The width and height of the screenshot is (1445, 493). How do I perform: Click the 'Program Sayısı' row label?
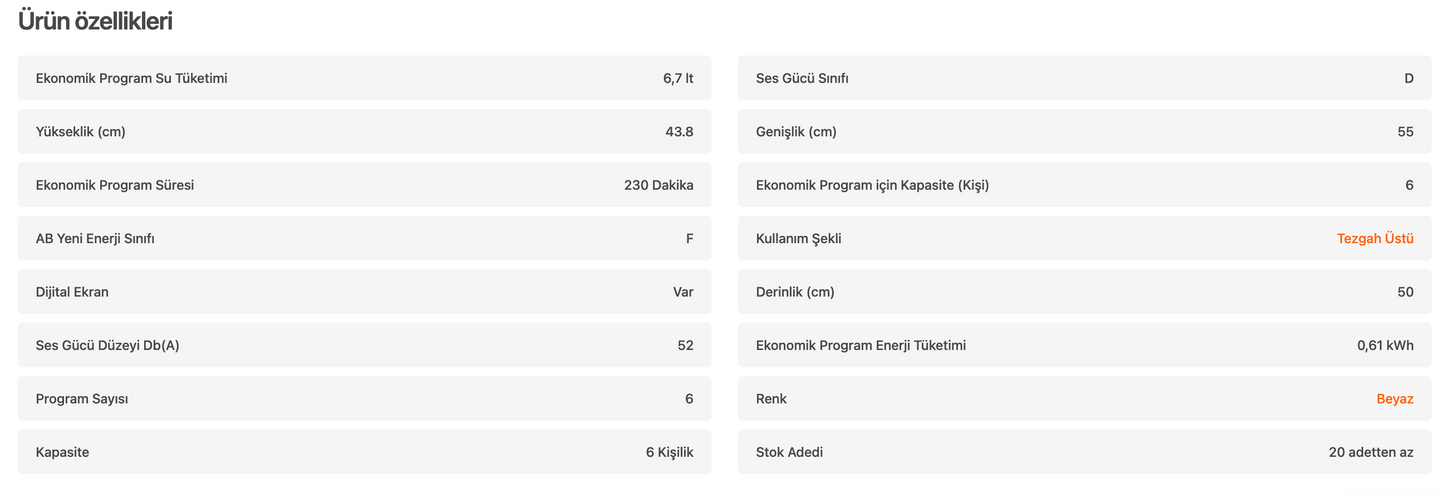[x=82, y=399]
